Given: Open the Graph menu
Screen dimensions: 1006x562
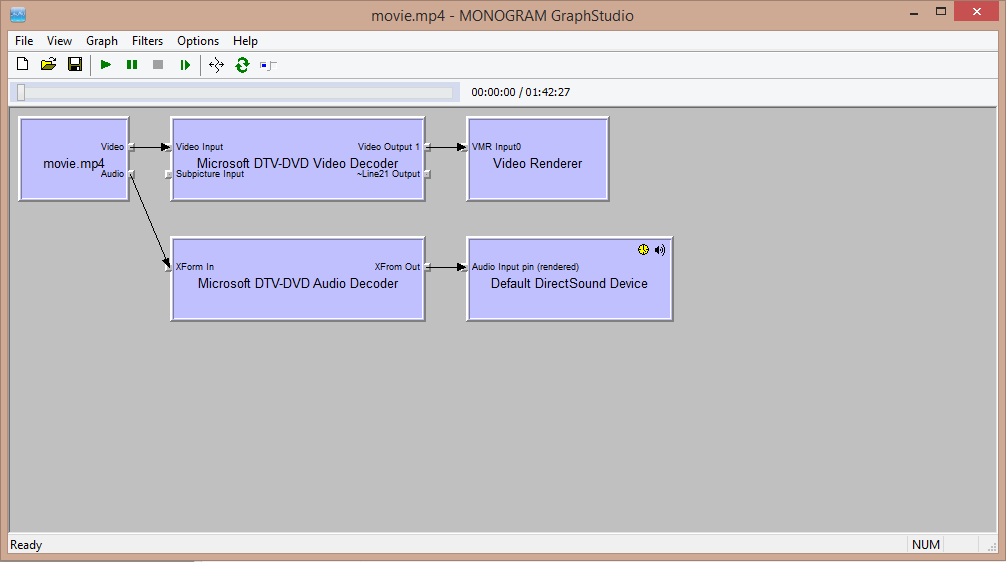Looking at the screenshot, I should pyautogui.click(x=102, y=40).
